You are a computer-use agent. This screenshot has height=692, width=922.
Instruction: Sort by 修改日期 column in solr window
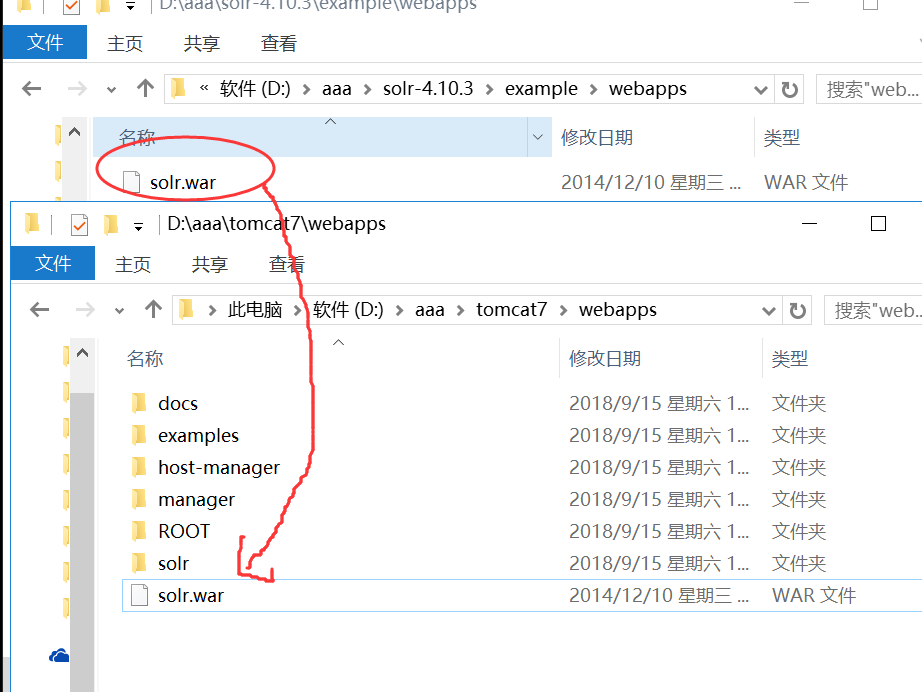point(597,138)
